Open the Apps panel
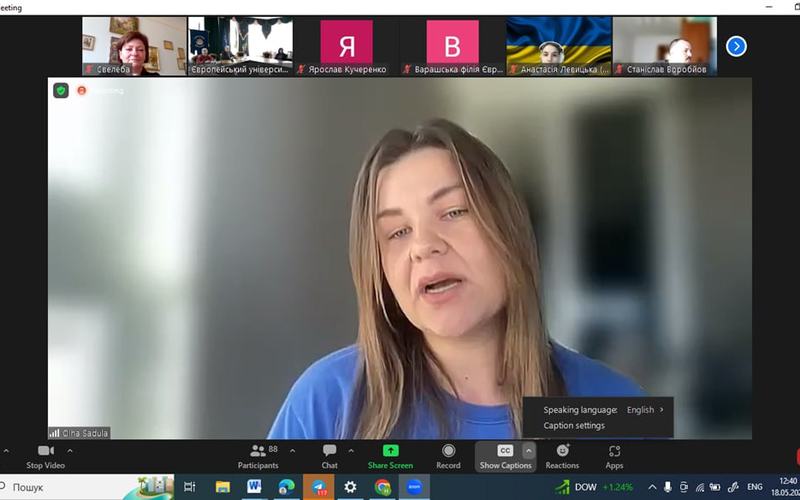 (614, 457)
